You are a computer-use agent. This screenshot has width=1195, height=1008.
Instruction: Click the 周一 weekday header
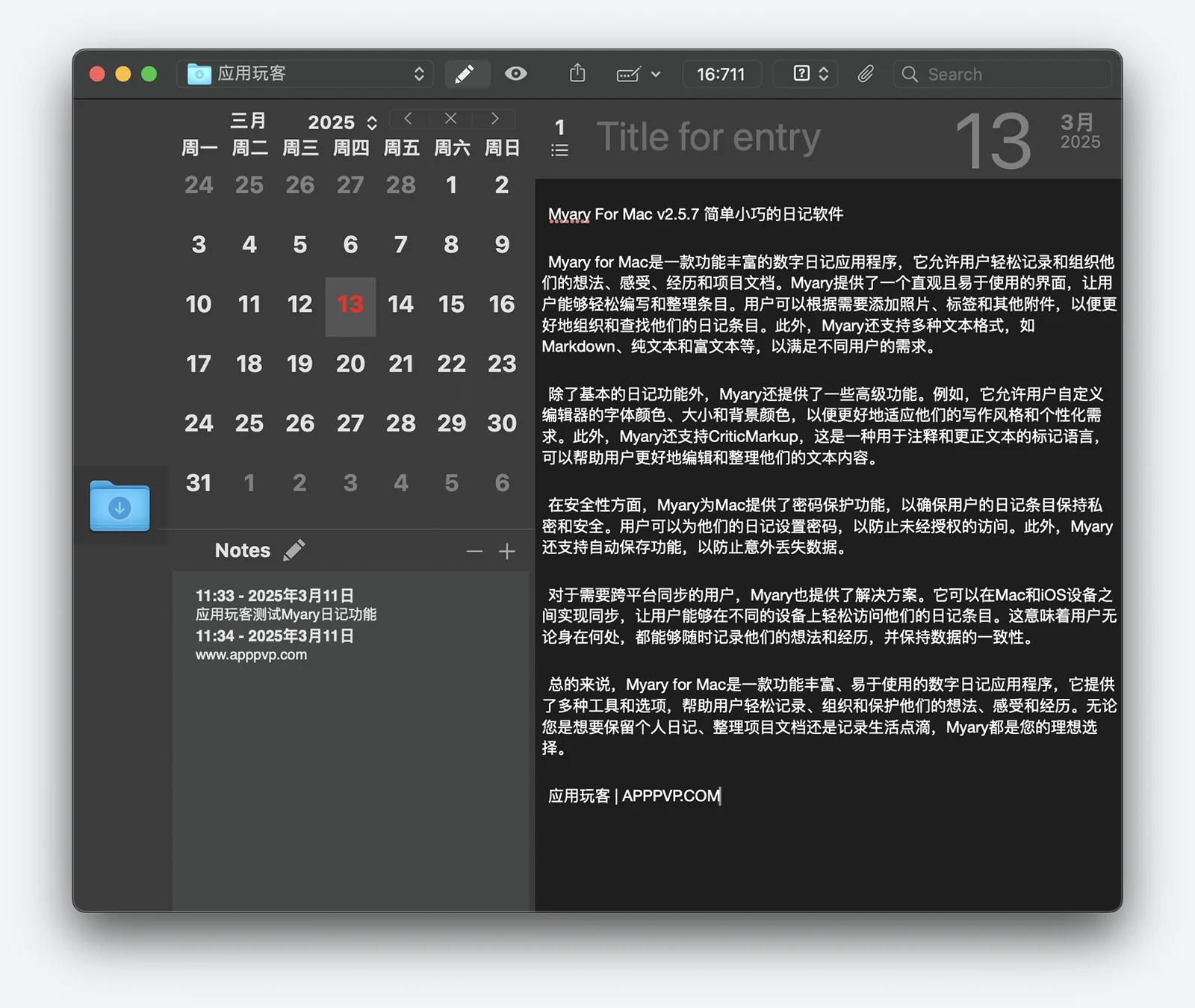click(199, 148)
